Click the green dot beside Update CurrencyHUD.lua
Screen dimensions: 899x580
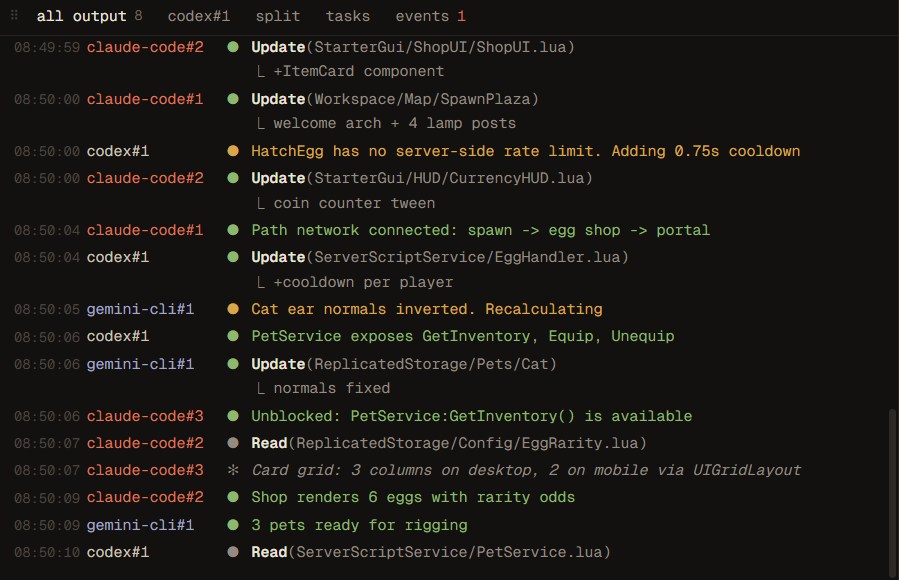tap(233, 178)
